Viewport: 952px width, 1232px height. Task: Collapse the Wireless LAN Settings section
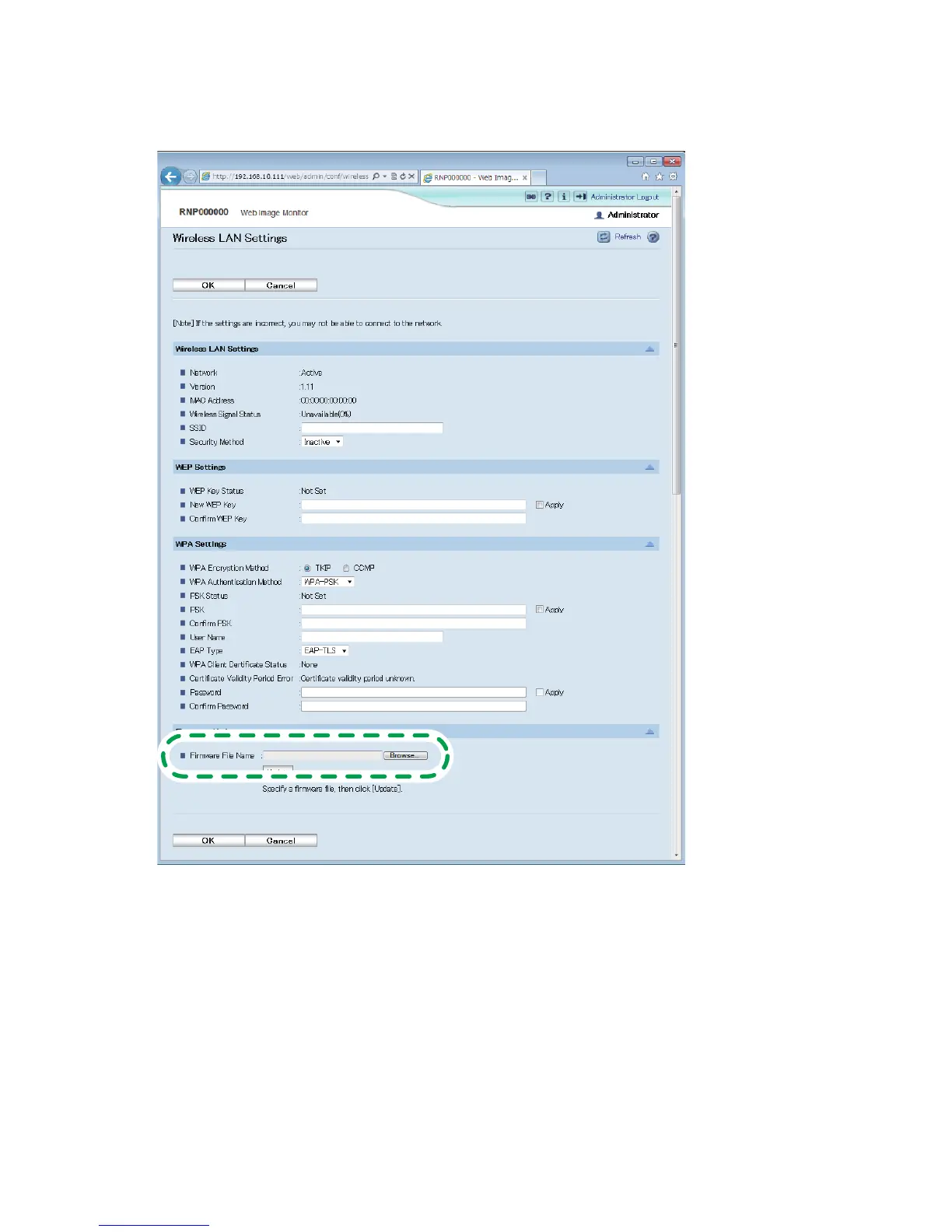click(649, 349)
